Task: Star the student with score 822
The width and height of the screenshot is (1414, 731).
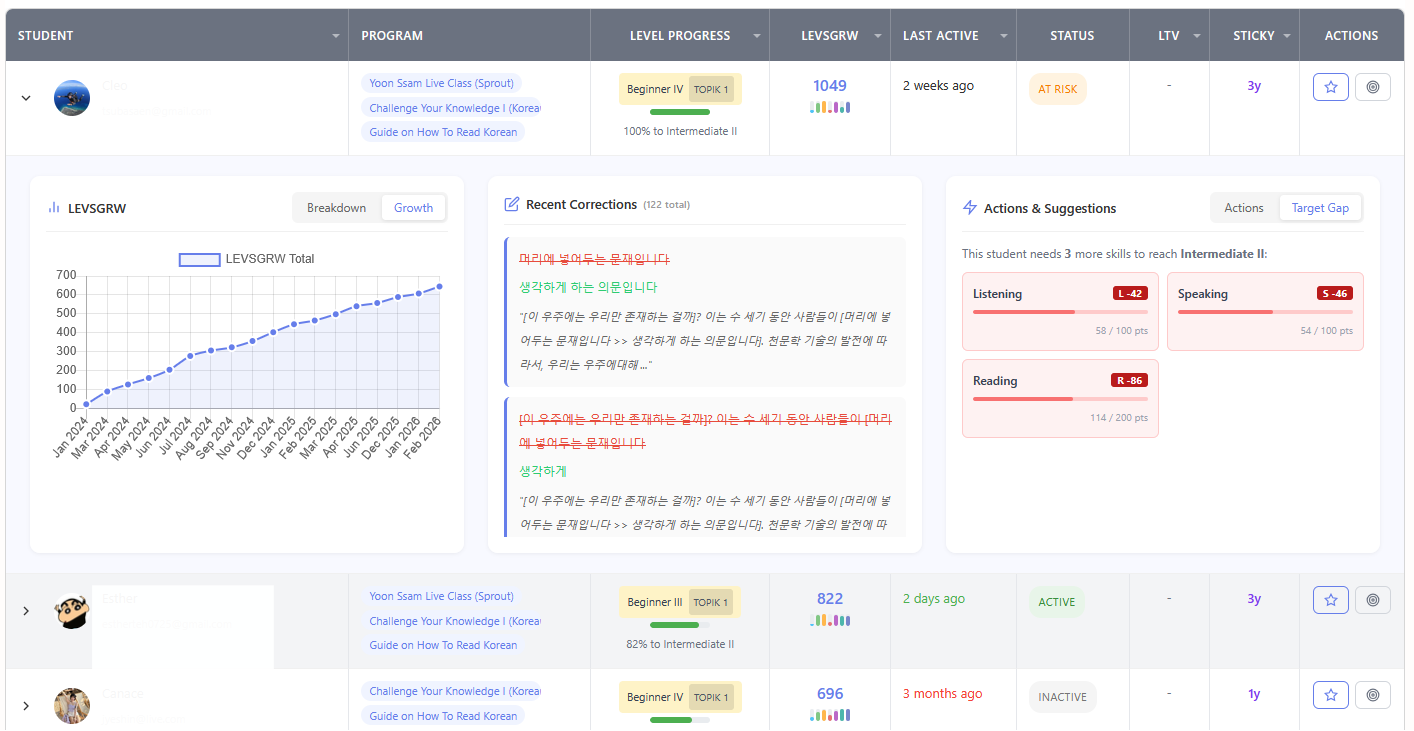Action: [1330, 600]
